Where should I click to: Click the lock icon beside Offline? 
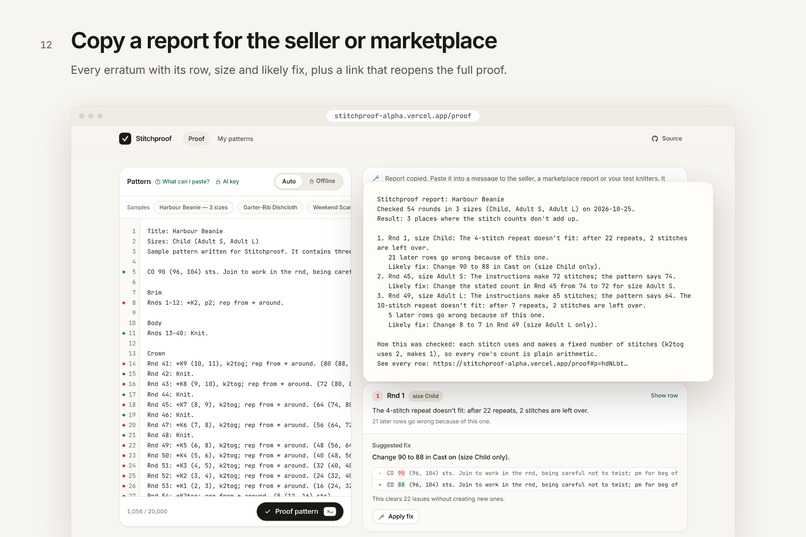(312, 181)
